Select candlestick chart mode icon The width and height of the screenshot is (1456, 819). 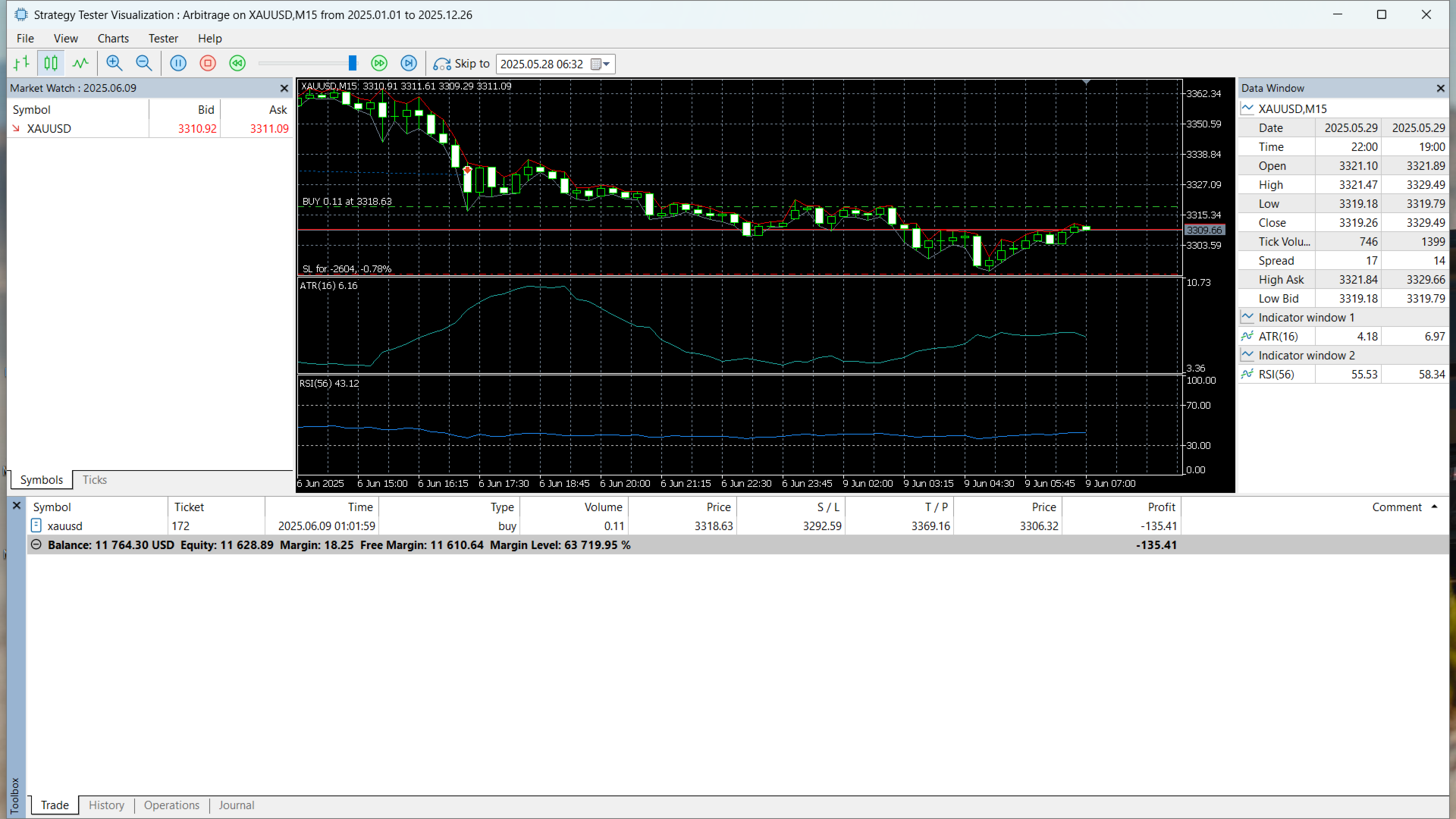point(51,64)
